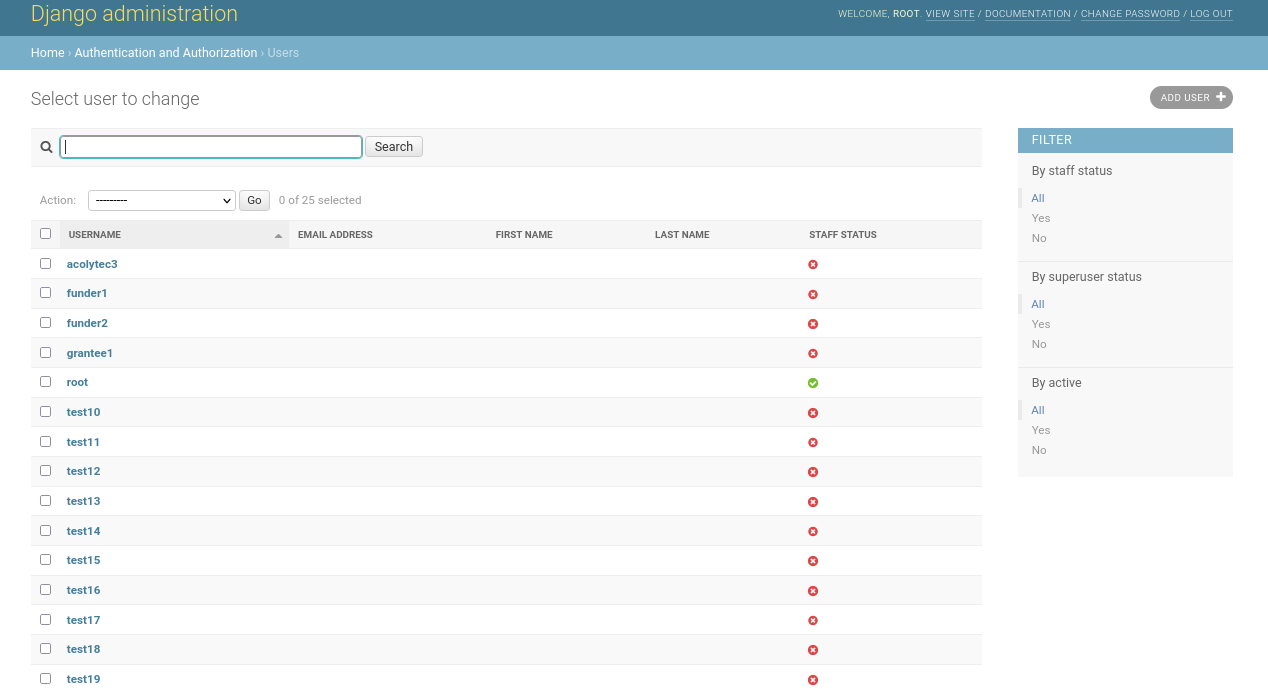Screen dimensions: 1268x689
Task: Click red staff status icon for test18
Action: (813, 650)
